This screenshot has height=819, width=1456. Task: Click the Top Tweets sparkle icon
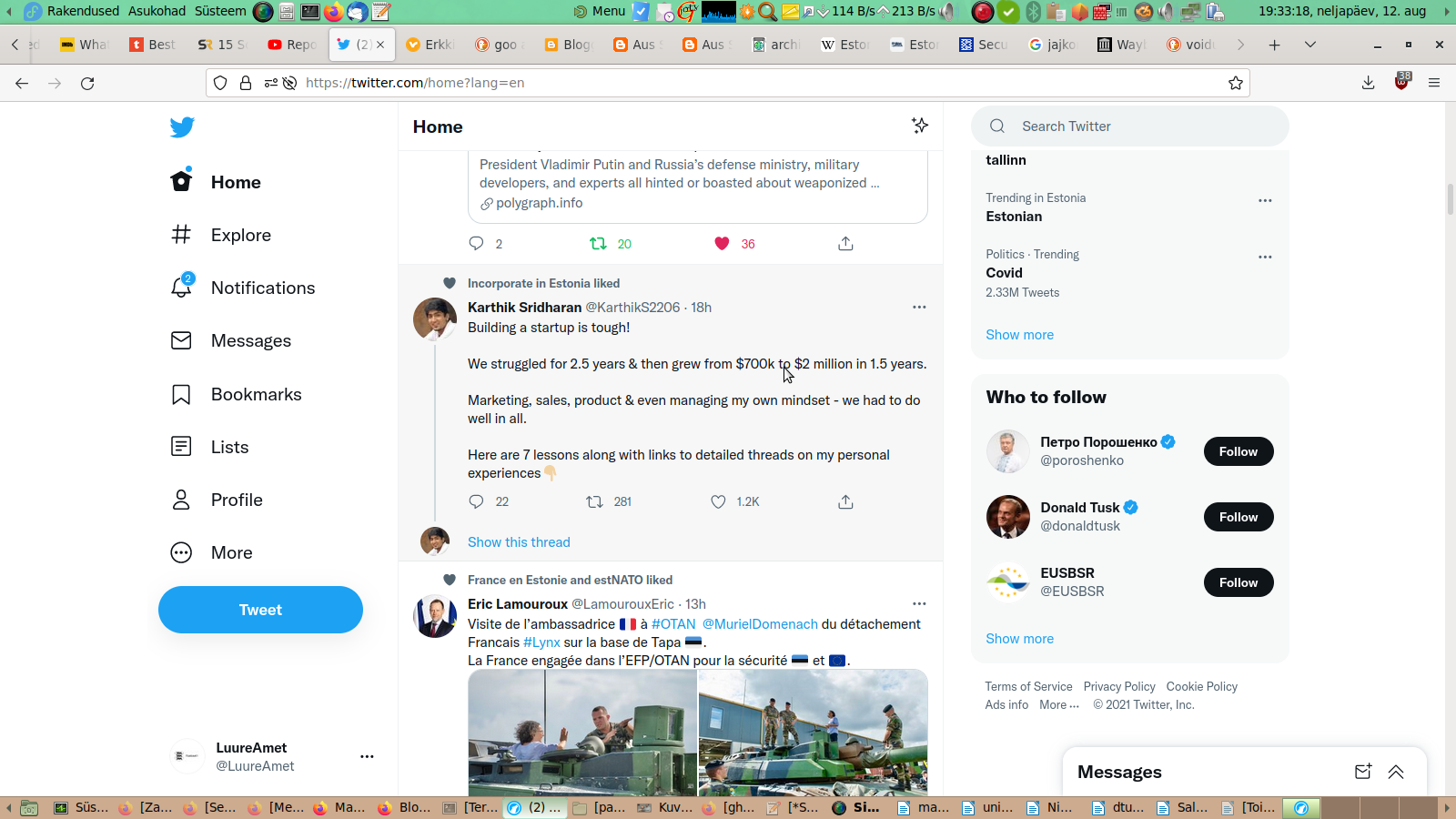coord(920,126)
